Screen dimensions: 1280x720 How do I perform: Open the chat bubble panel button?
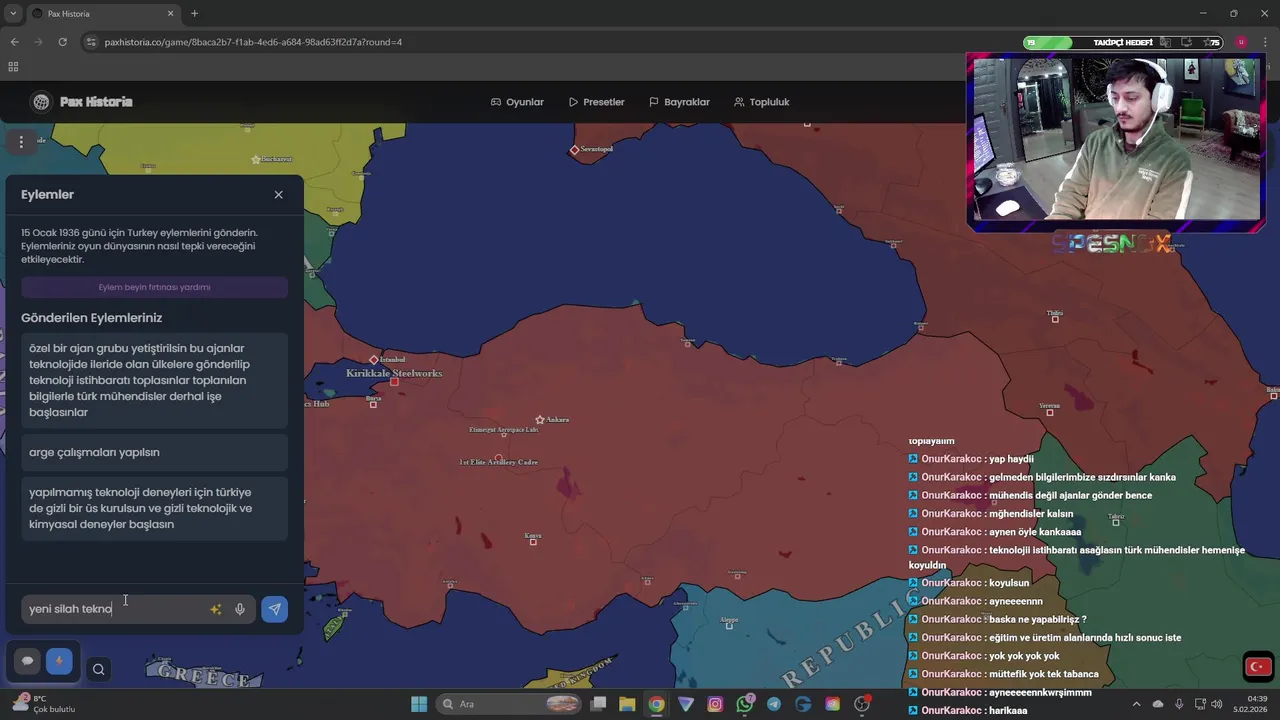(x=27, y=661)
